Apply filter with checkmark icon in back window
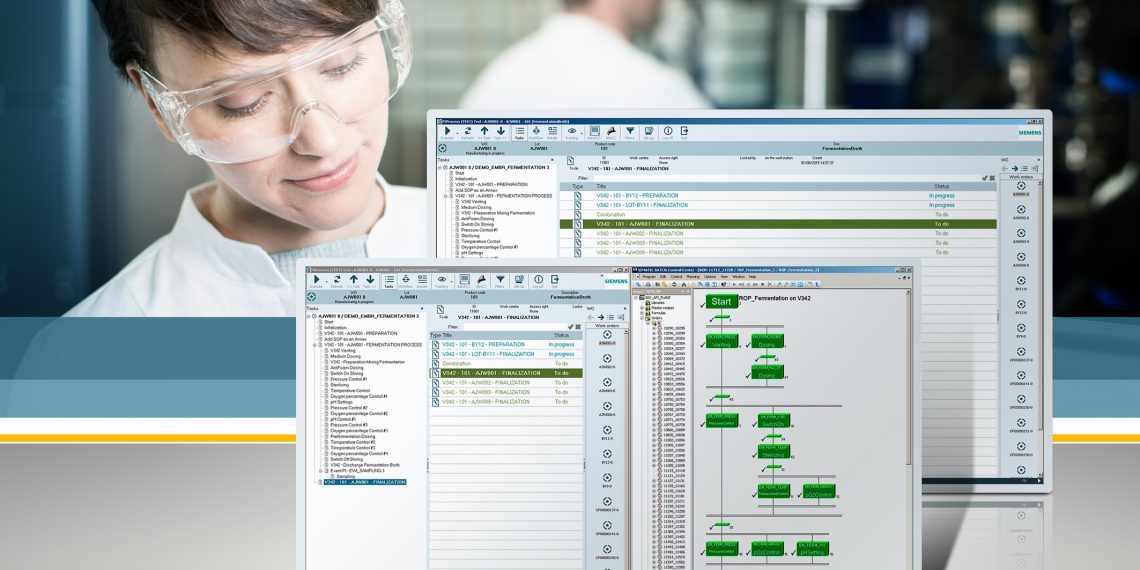This screenshot has height=570, width=1140. tap(985, 178)
